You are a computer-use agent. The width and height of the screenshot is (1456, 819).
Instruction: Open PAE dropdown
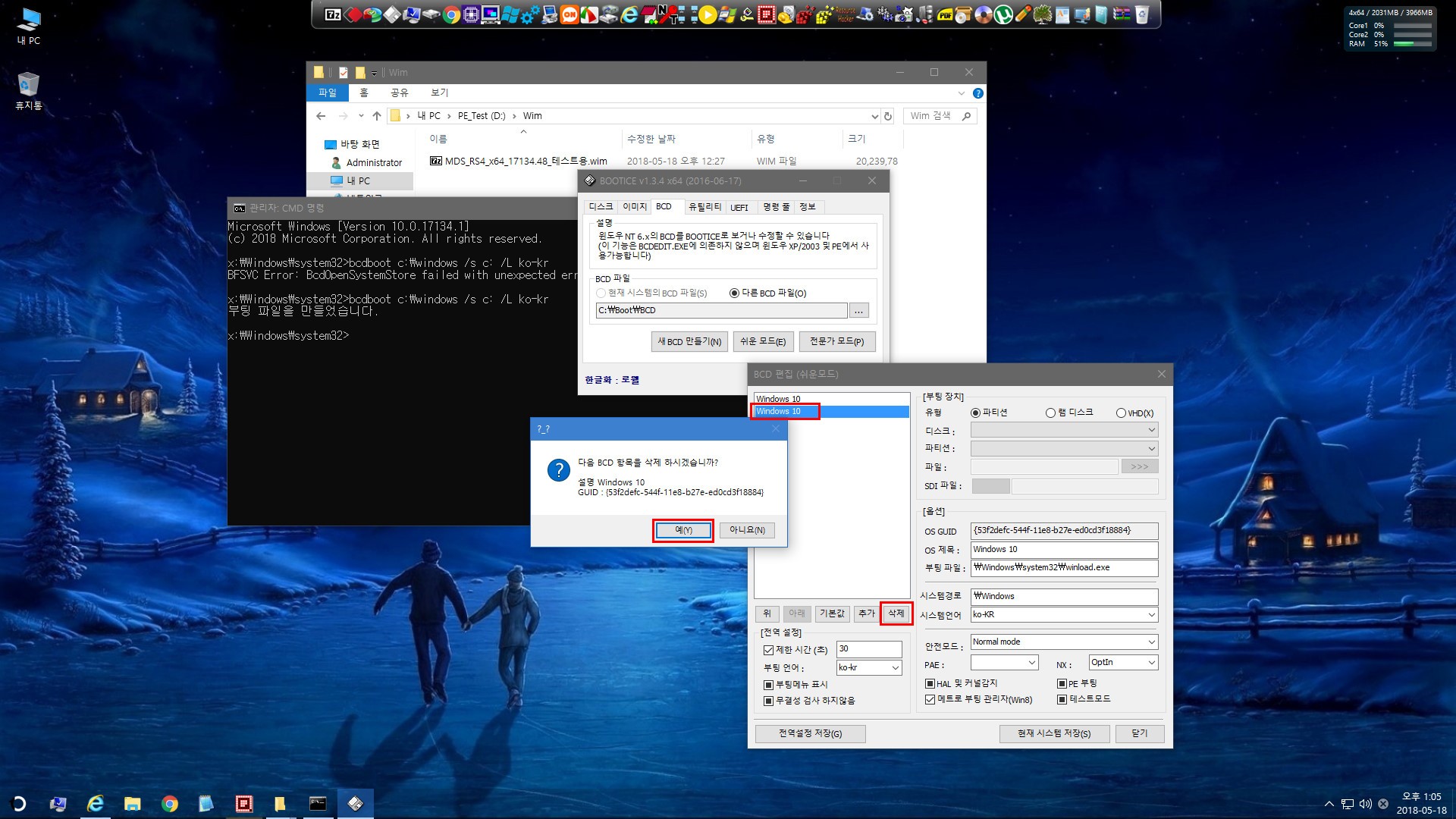coord(1004,662)
